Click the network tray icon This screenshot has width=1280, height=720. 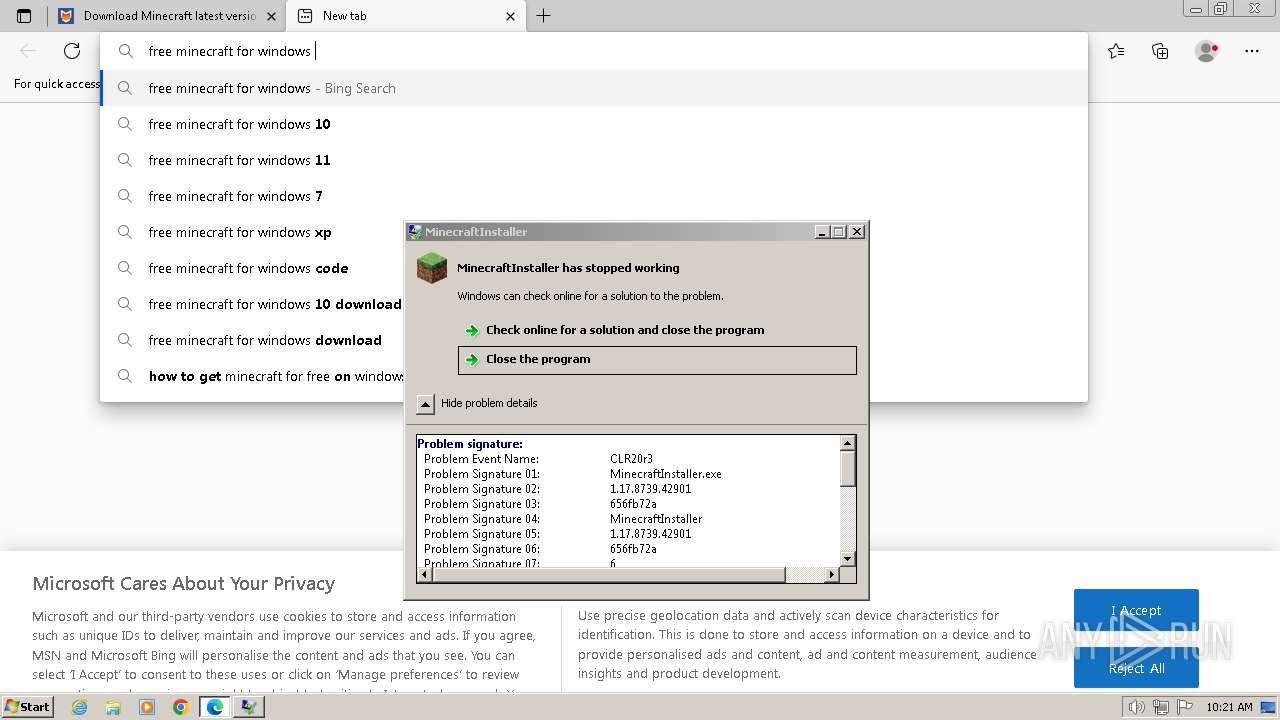[x=1160, y=707]
